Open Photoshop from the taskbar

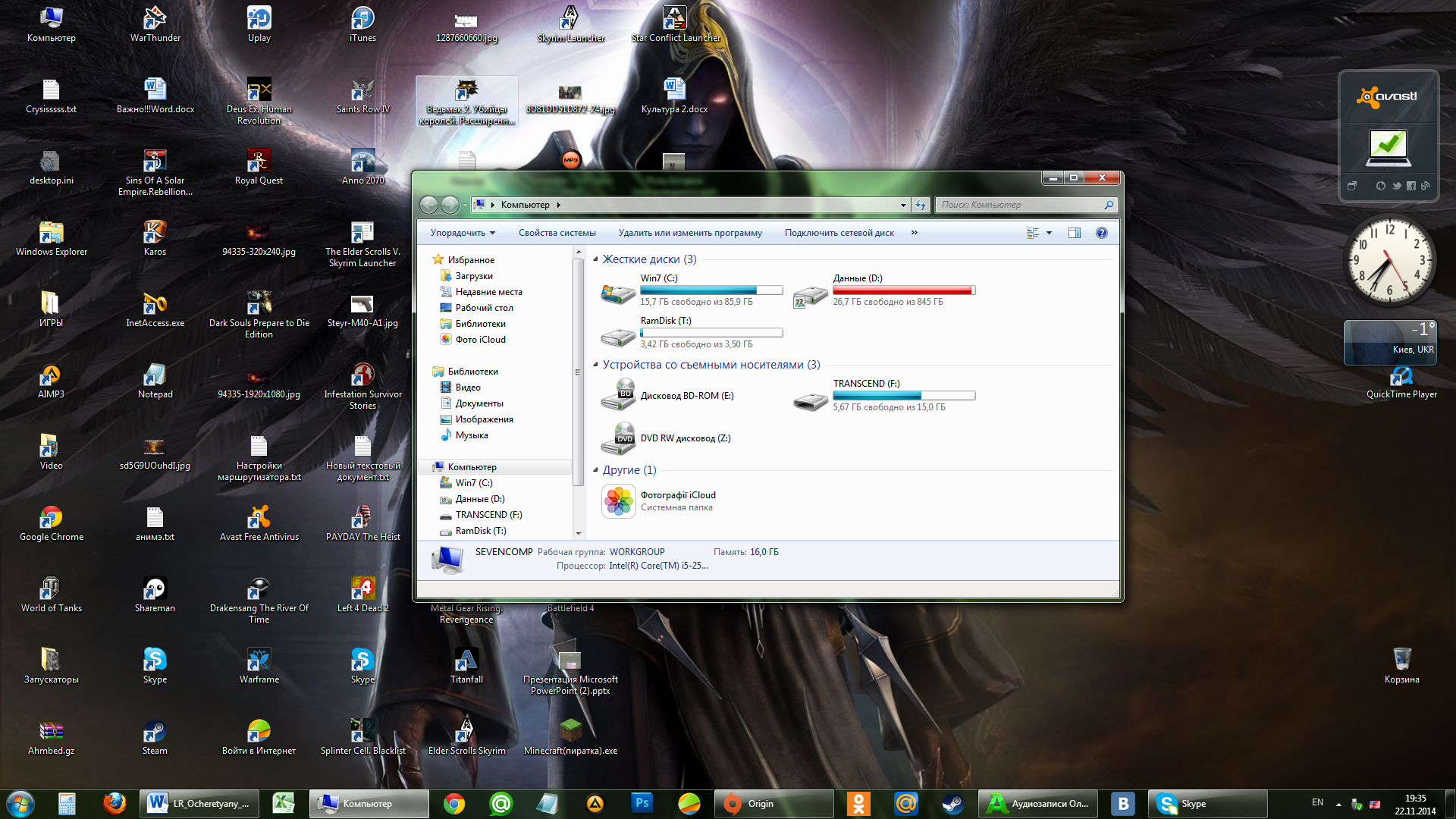click(x=642, y=803)
